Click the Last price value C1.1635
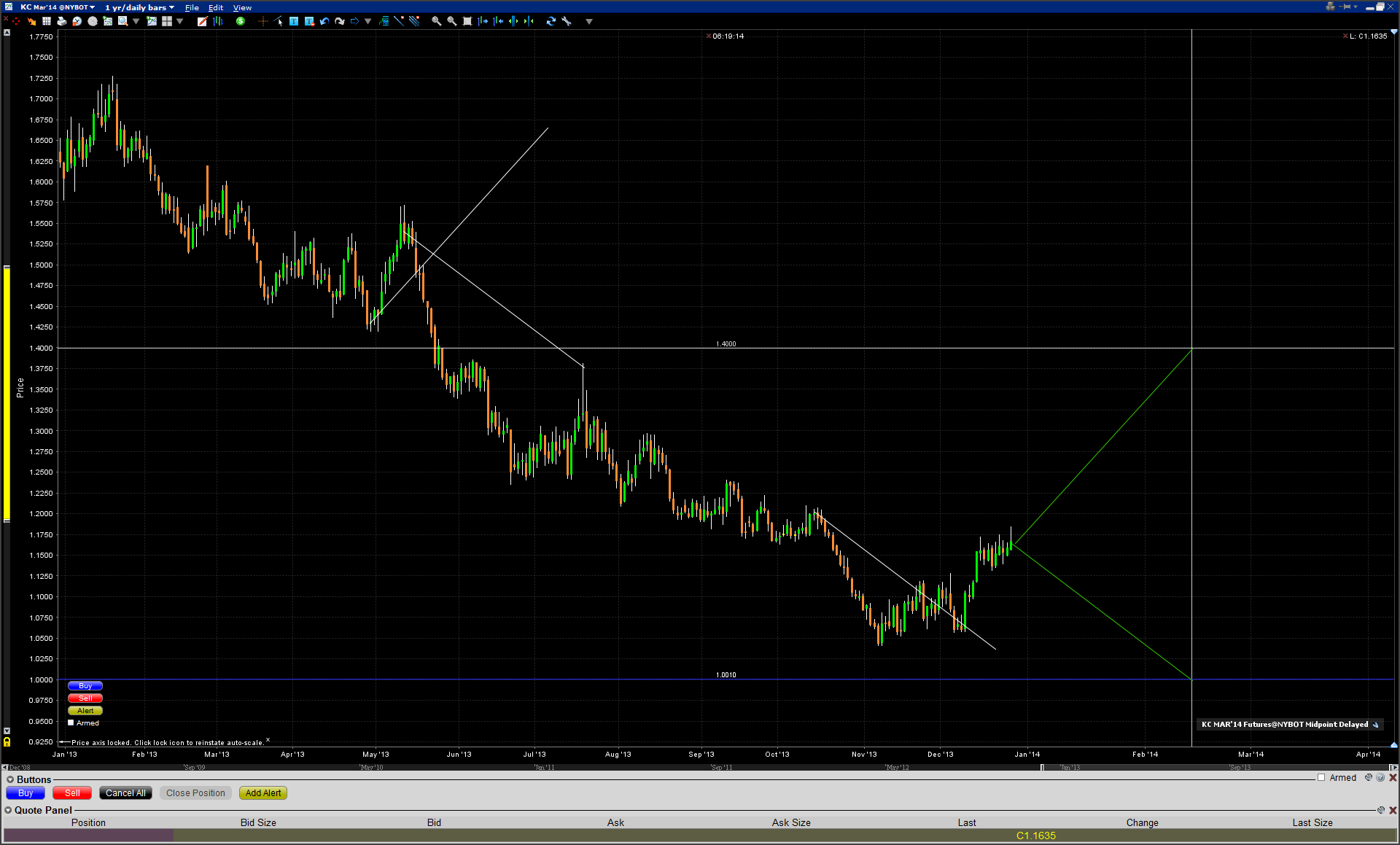The image size is (1400, 845). tap(1036, 836)
